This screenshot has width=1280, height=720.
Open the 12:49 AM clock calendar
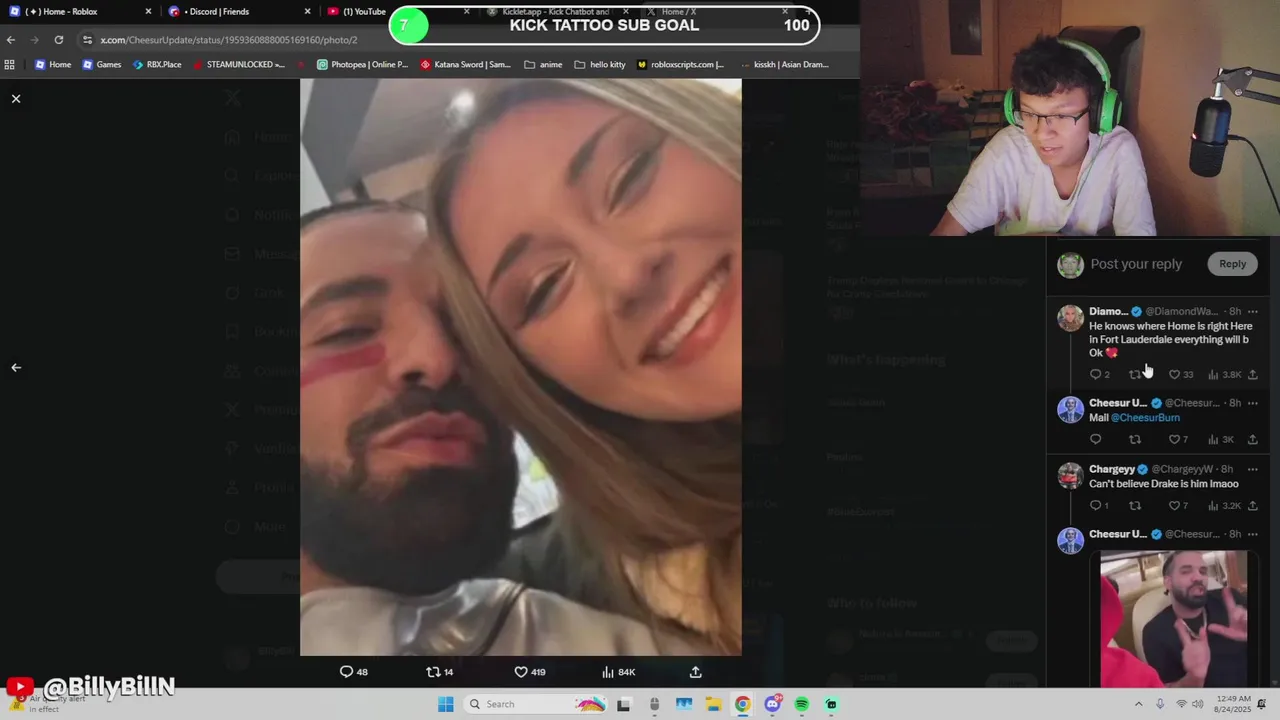1232,704
